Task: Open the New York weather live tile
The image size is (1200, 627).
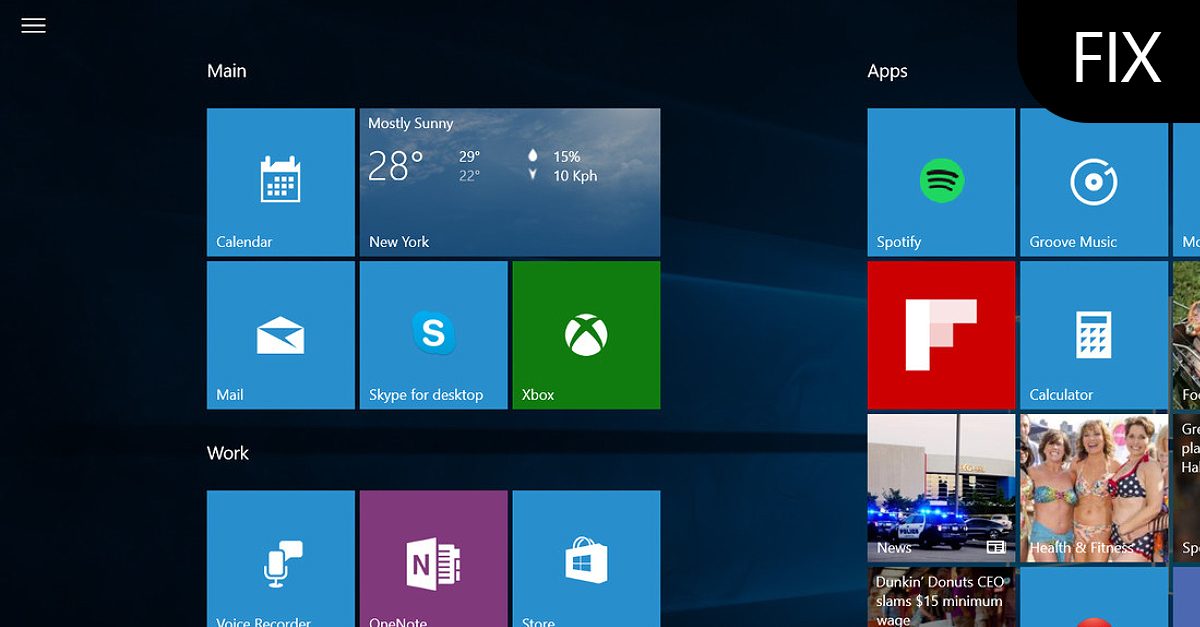Action: (x=509, y=182)
